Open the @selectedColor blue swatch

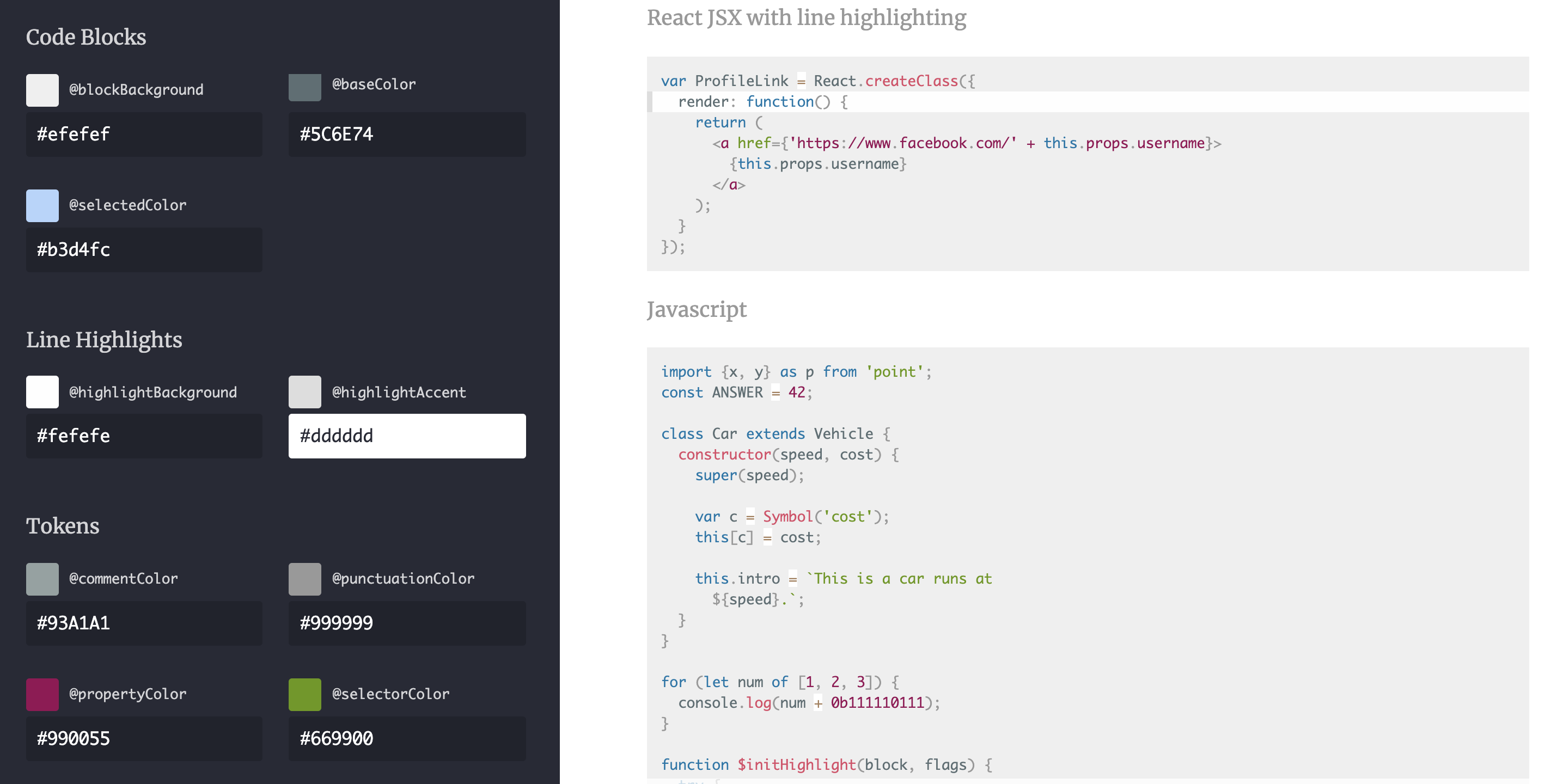click(x=41, y=205)
